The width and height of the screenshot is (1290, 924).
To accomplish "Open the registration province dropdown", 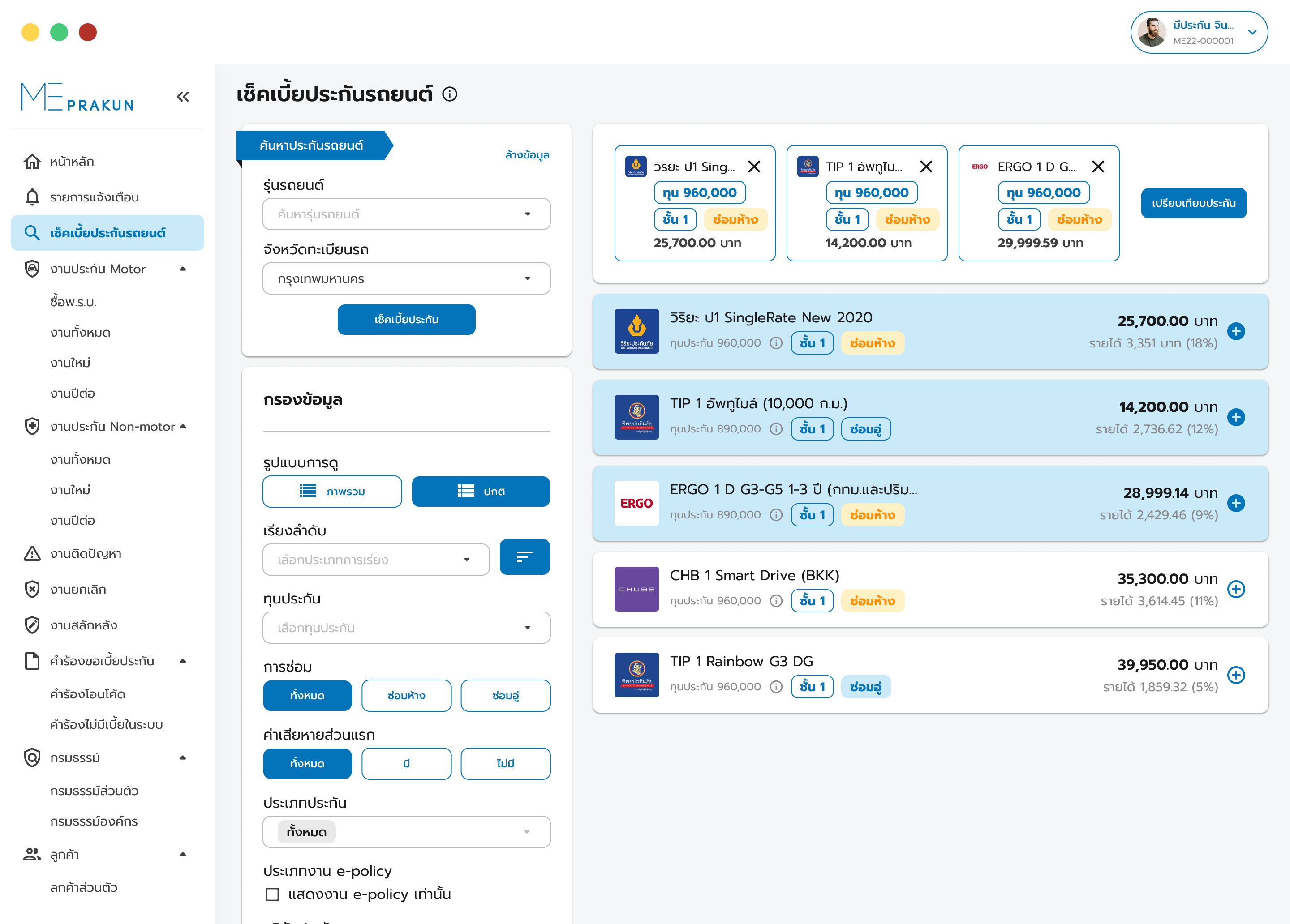I will pyautogui.click(x=406, y=278).
